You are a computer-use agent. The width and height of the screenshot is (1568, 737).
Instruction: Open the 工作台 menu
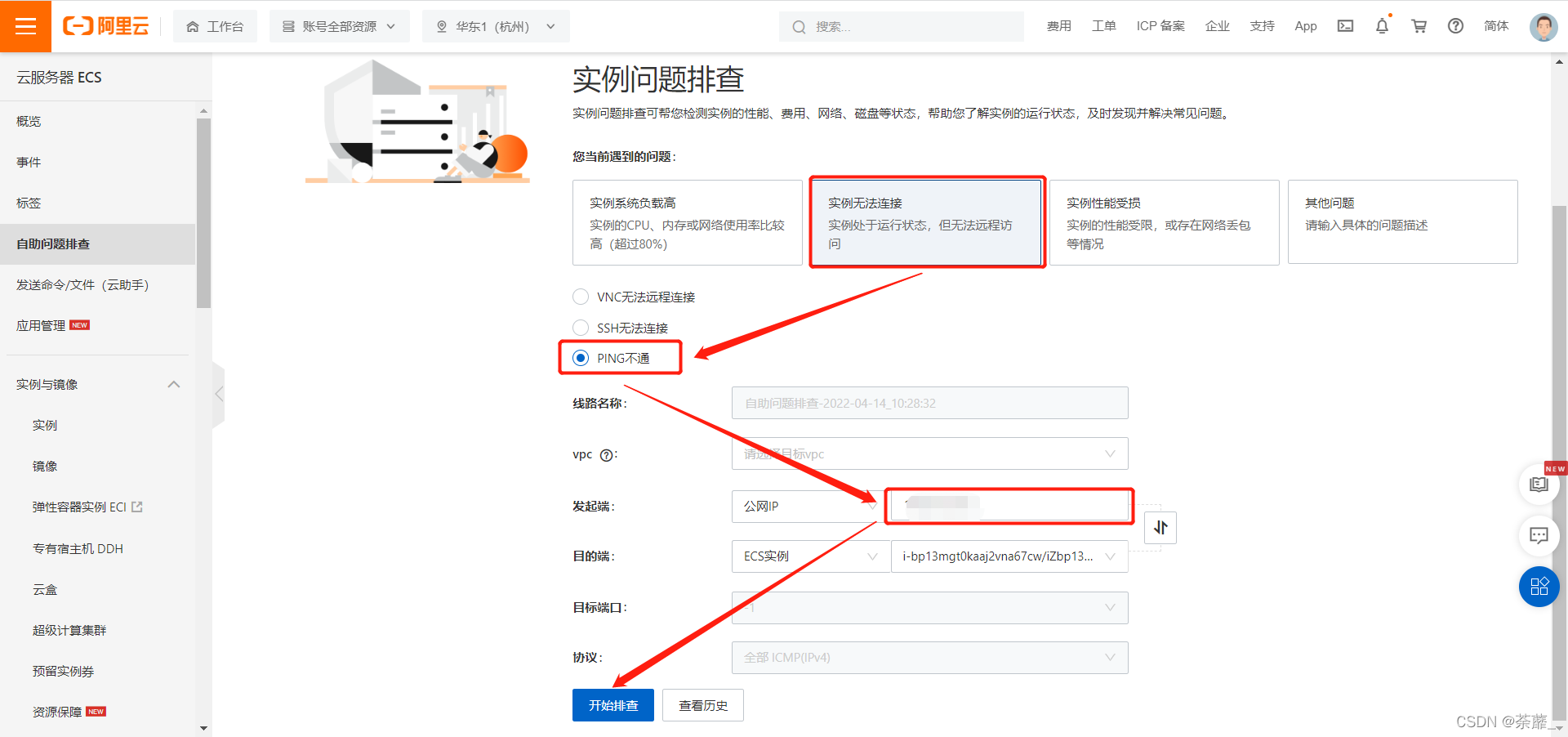(215, 25)
